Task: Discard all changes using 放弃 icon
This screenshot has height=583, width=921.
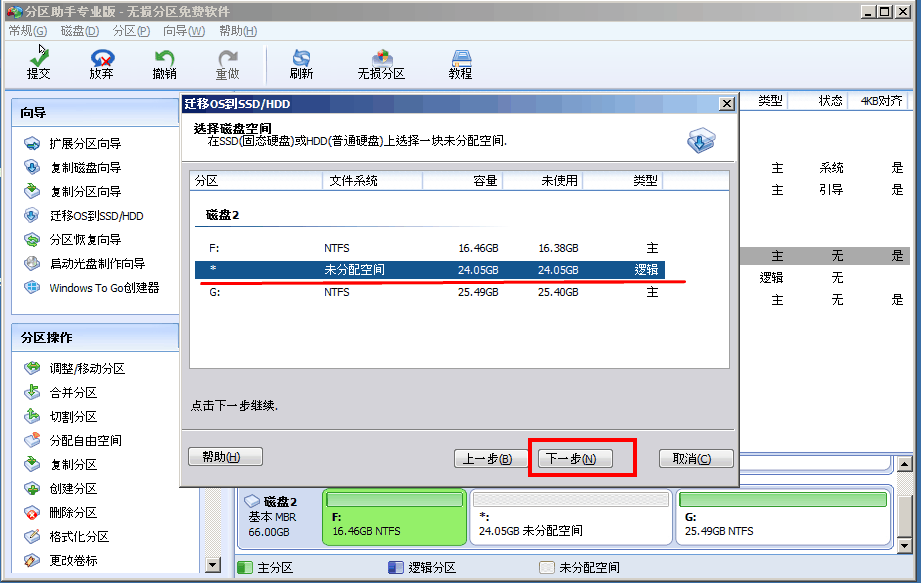Action: coord(101,62)
